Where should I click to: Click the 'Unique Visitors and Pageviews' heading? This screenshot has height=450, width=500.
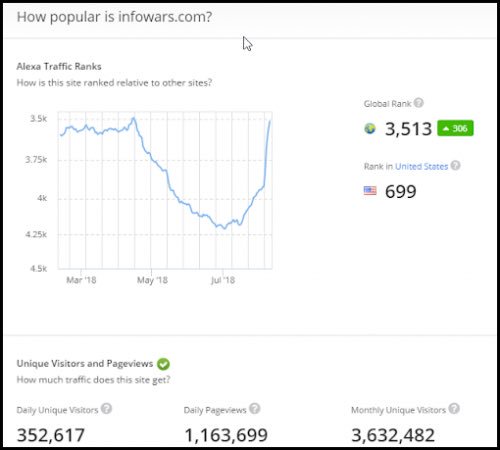pyautogui.click(x=85, y=363)
